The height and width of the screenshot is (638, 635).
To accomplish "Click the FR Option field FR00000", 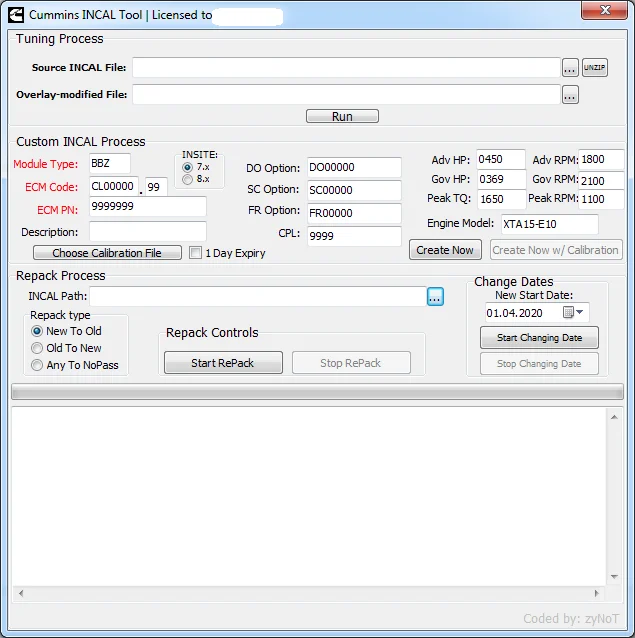I will [x=354, y=214].
